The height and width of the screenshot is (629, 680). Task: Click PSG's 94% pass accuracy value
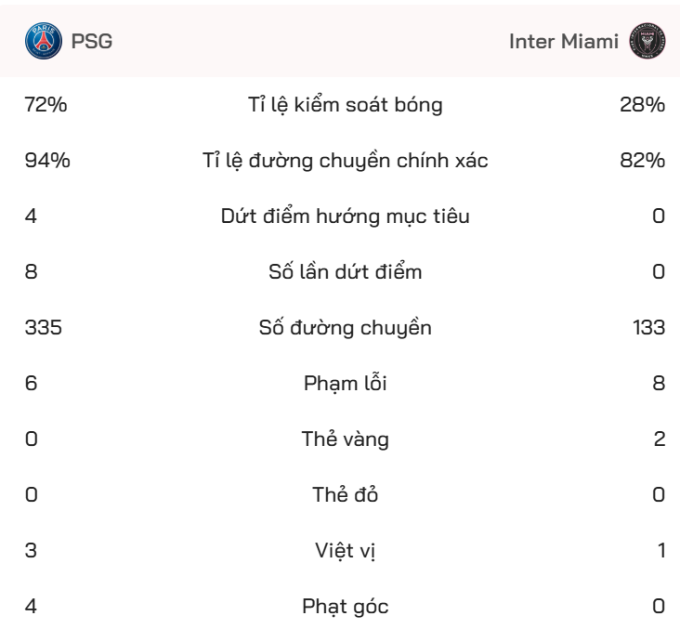point(47,161)
